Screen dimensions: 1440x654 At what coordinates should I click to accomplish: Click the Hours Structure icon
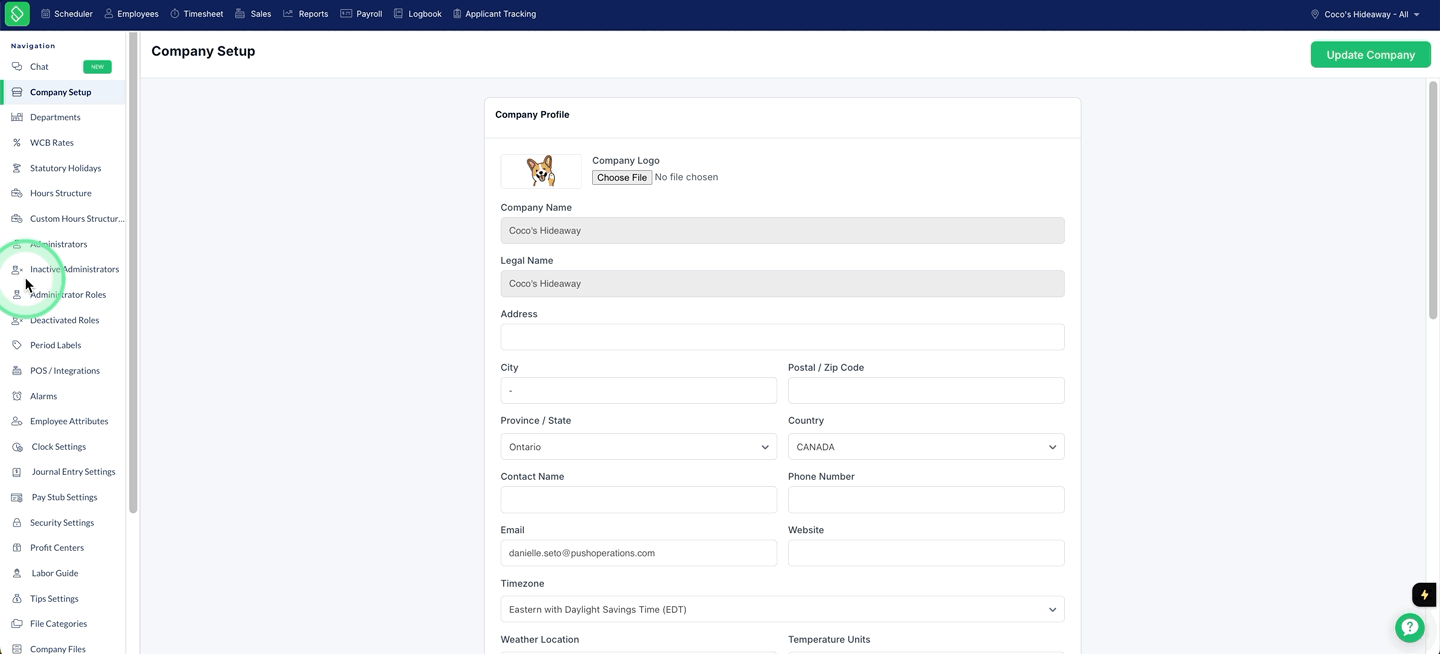(17, 193)
